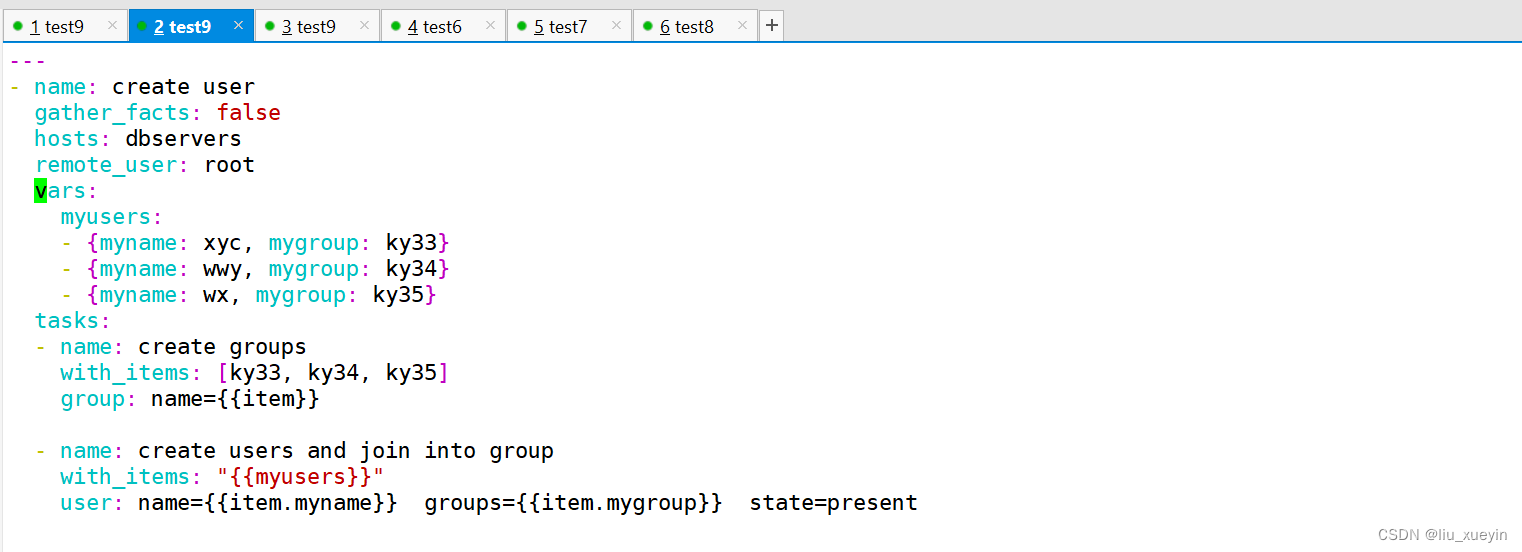Click the line with myname xyc and ky33
This screenshot has height=552, width=1522.
pyautogui.click(x=256, y=243)
